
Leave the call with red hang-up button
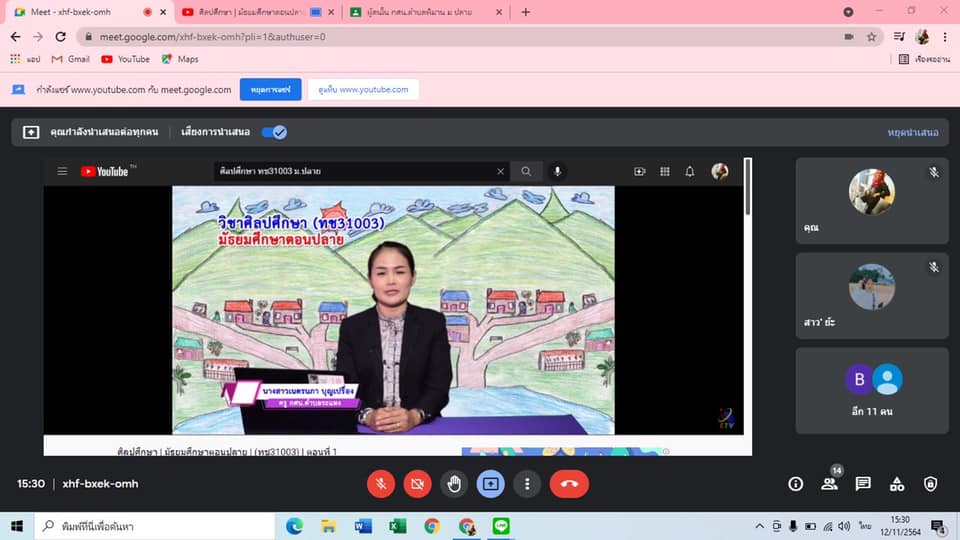569,484
